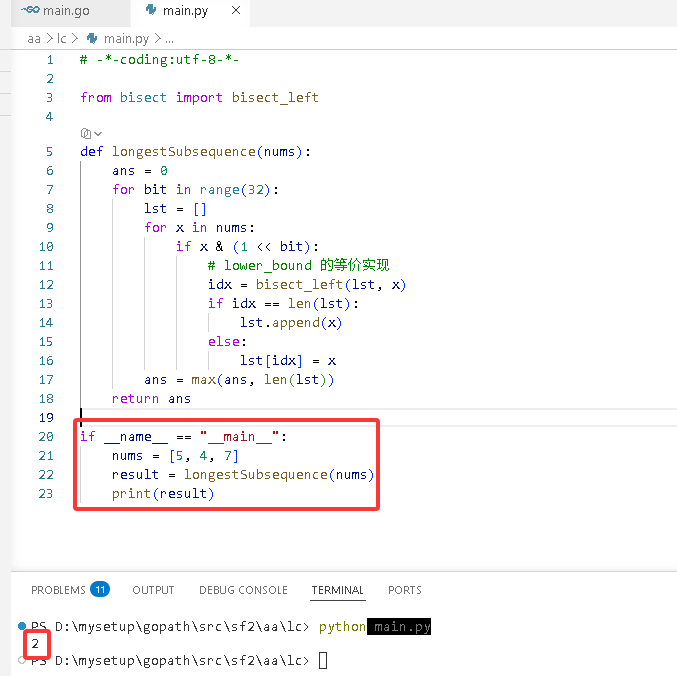Click the 'ans = 0' line
This screenshot has width=677, height=676.
[139, 171]
